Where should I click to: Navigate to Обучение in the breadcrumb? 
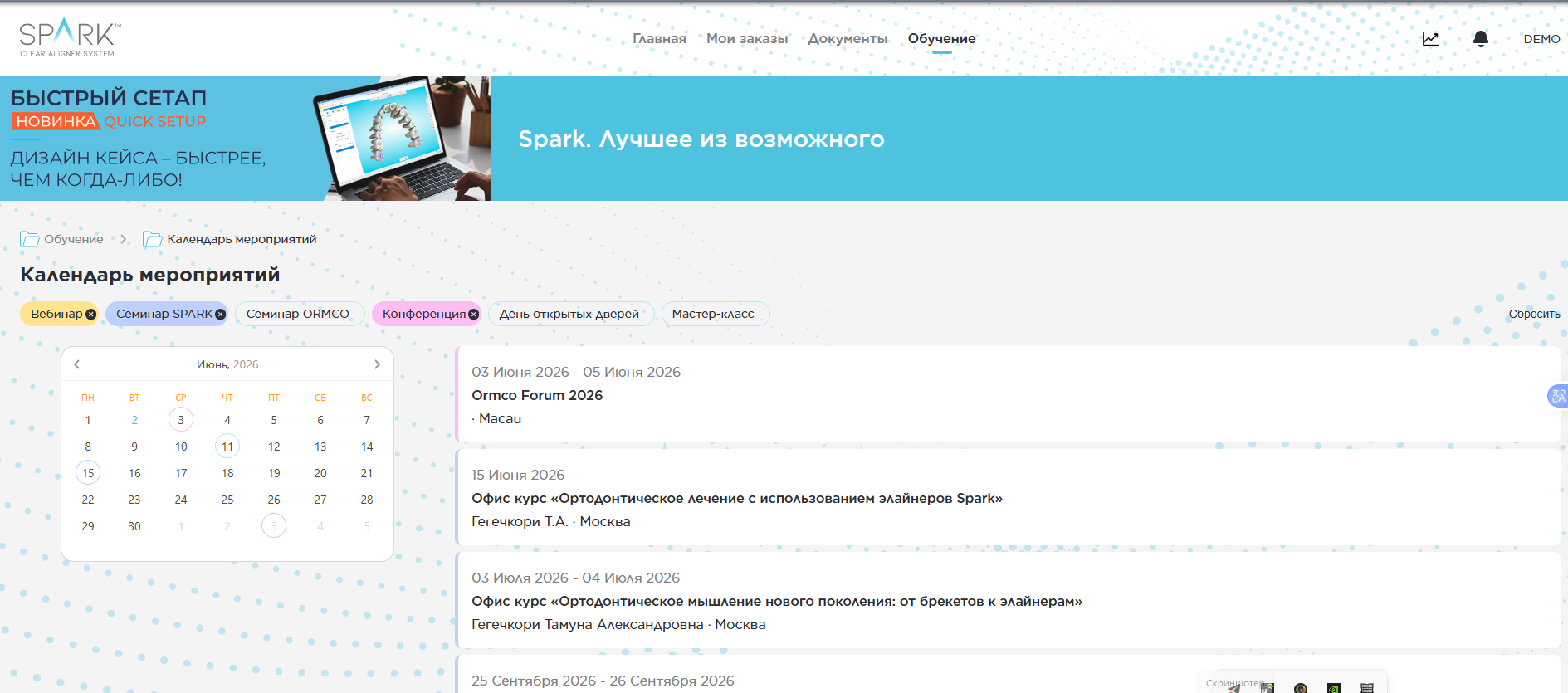(74, 239)
